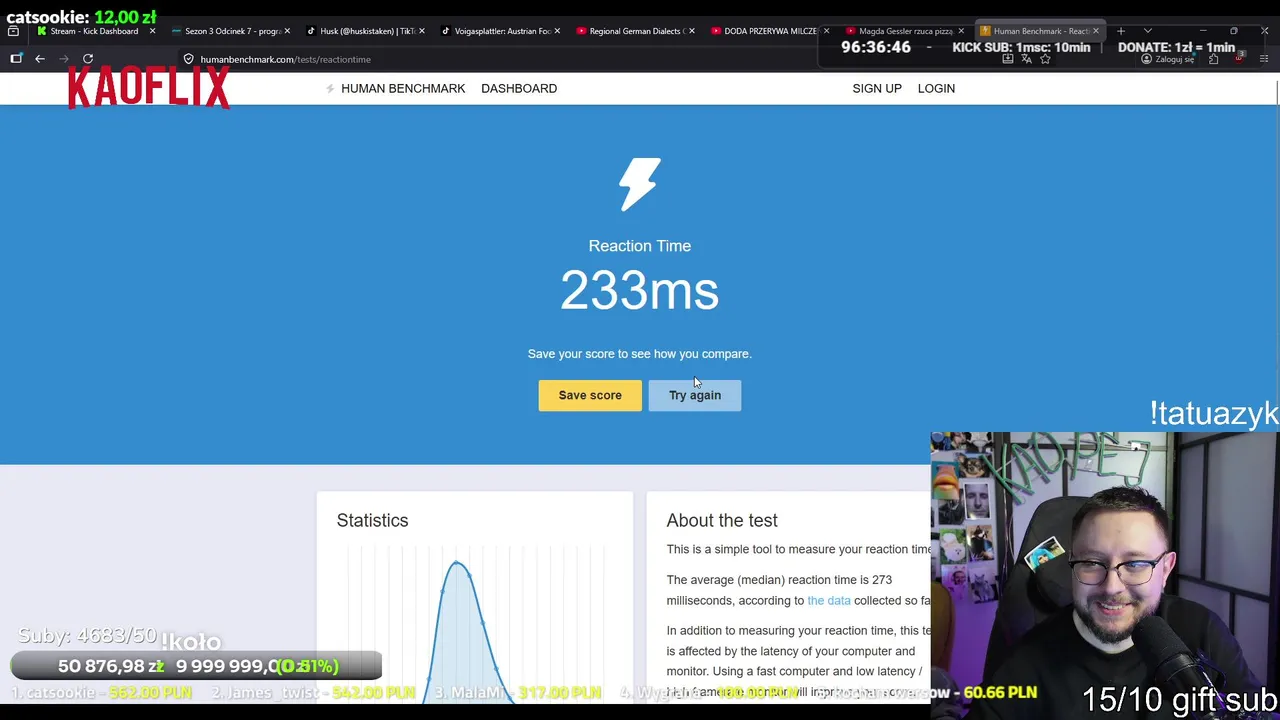This screenshot has width=1280, height=720.
Task: Click the Statistics heading
Action: pyautogui.click(x=372, y=520)
